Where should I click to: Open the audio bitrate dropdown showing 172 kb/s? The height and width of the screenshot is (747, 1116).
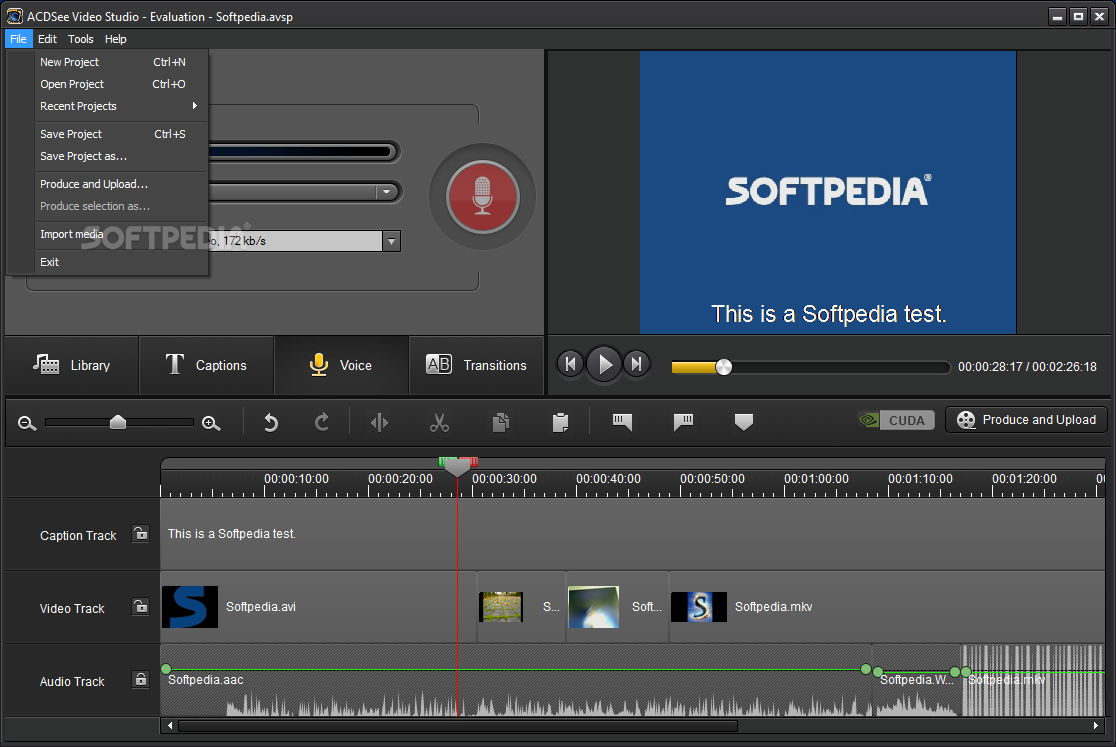point(391,241)
